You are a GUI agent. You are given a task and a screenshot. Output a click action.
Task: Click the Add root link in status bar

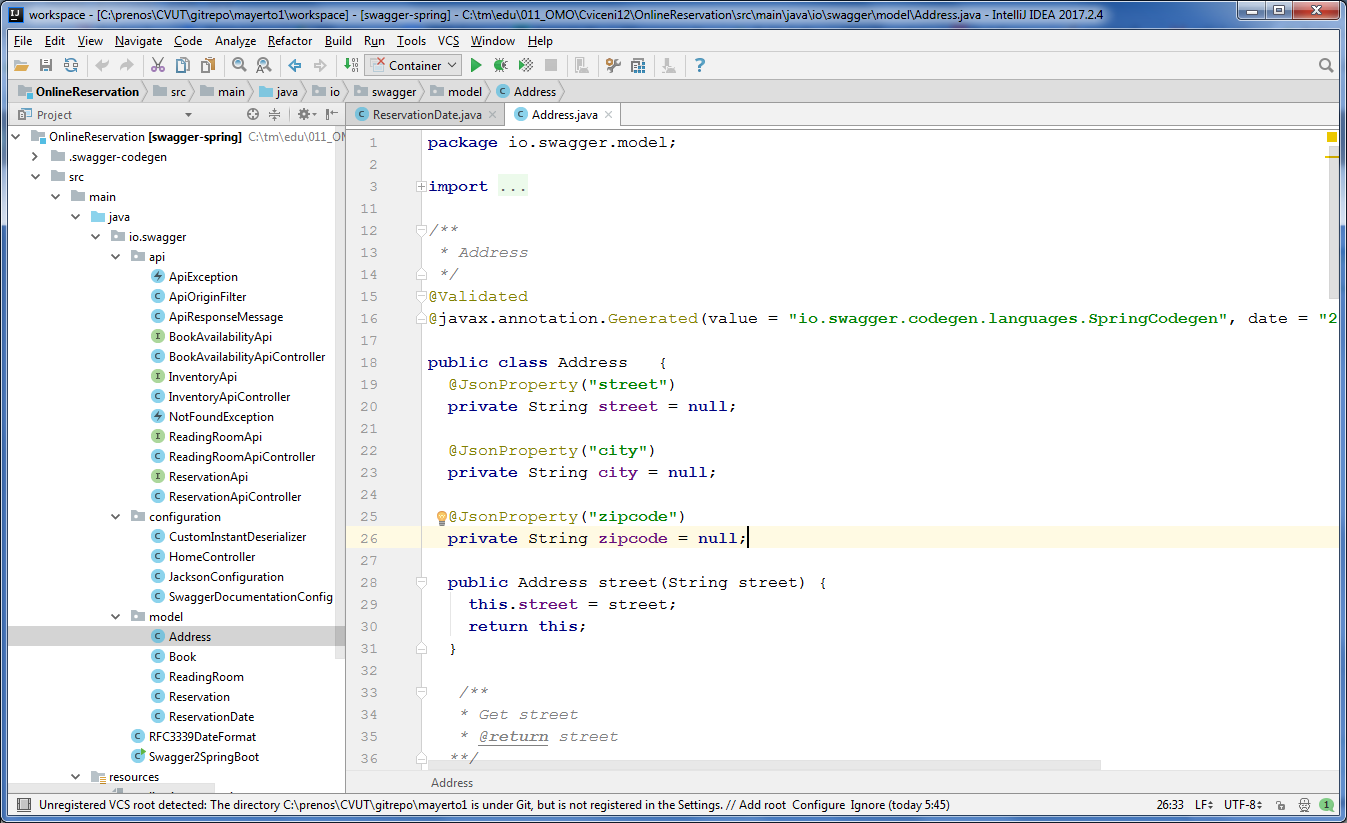(x=763, y=804)
